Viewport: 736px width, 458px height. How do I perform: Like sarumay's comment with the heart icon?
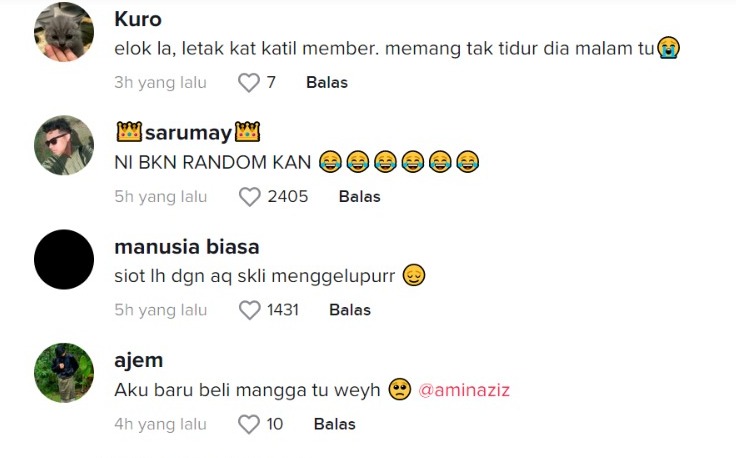[250, 197]
